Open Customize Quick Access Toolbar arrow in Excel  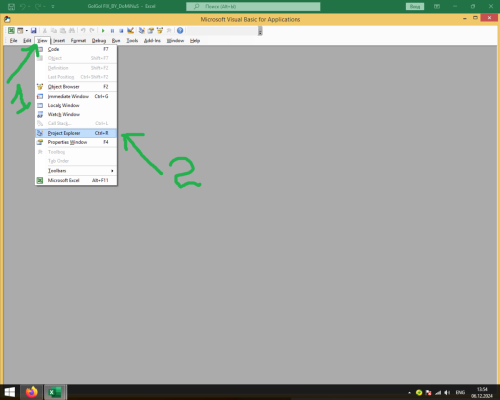(53, 6)
